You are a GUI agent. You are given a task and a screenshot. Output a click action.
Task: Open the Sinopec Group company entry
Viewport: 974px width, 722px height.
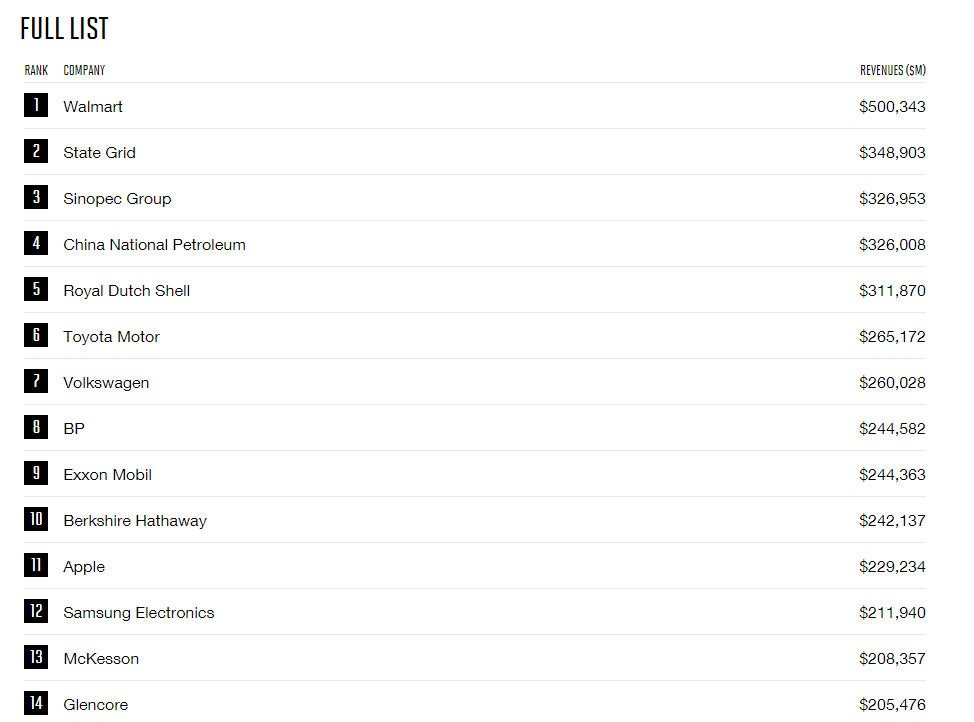pyautogui.click(x=117, y=199)
